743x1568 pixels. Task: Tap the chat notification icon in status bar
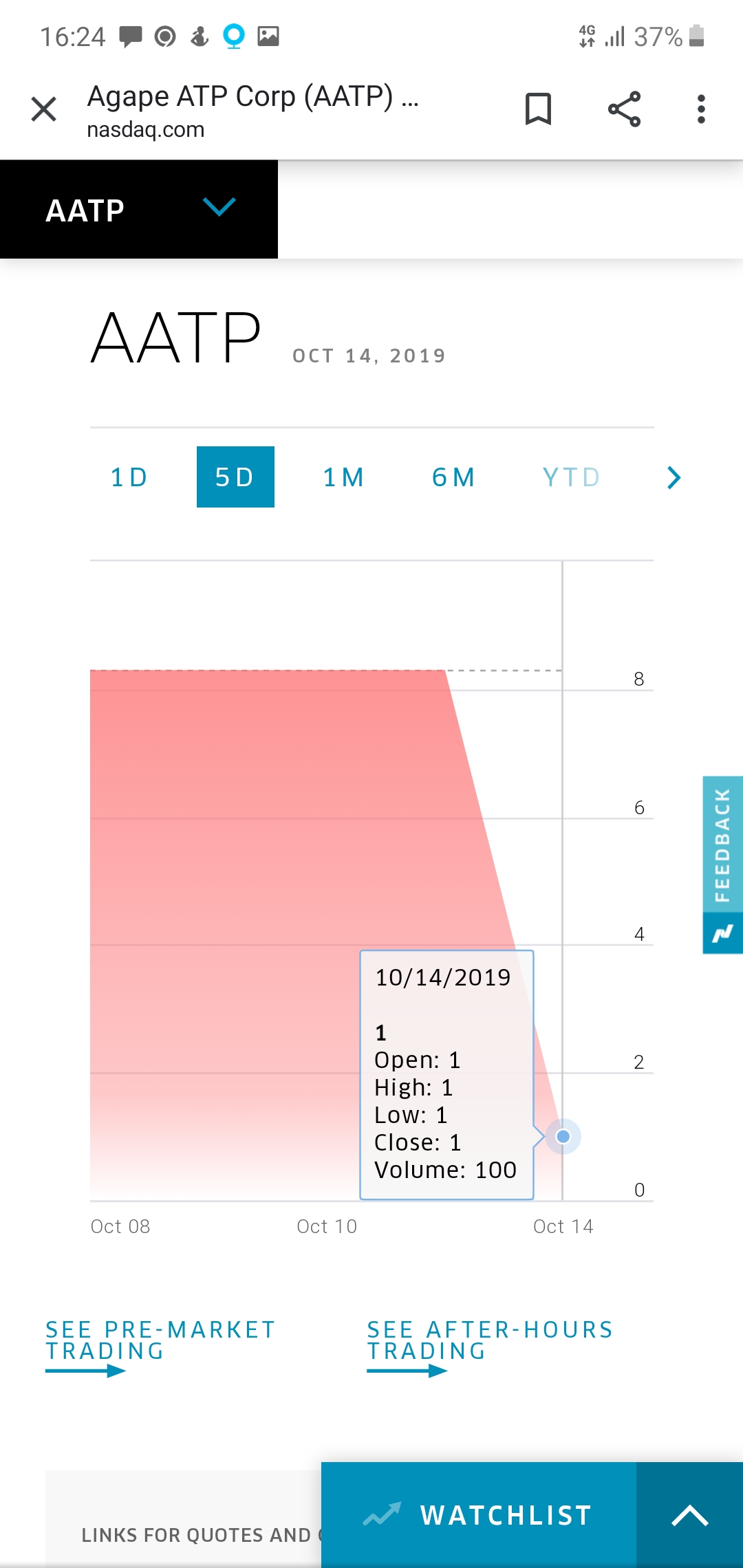[x=130, y=36]
